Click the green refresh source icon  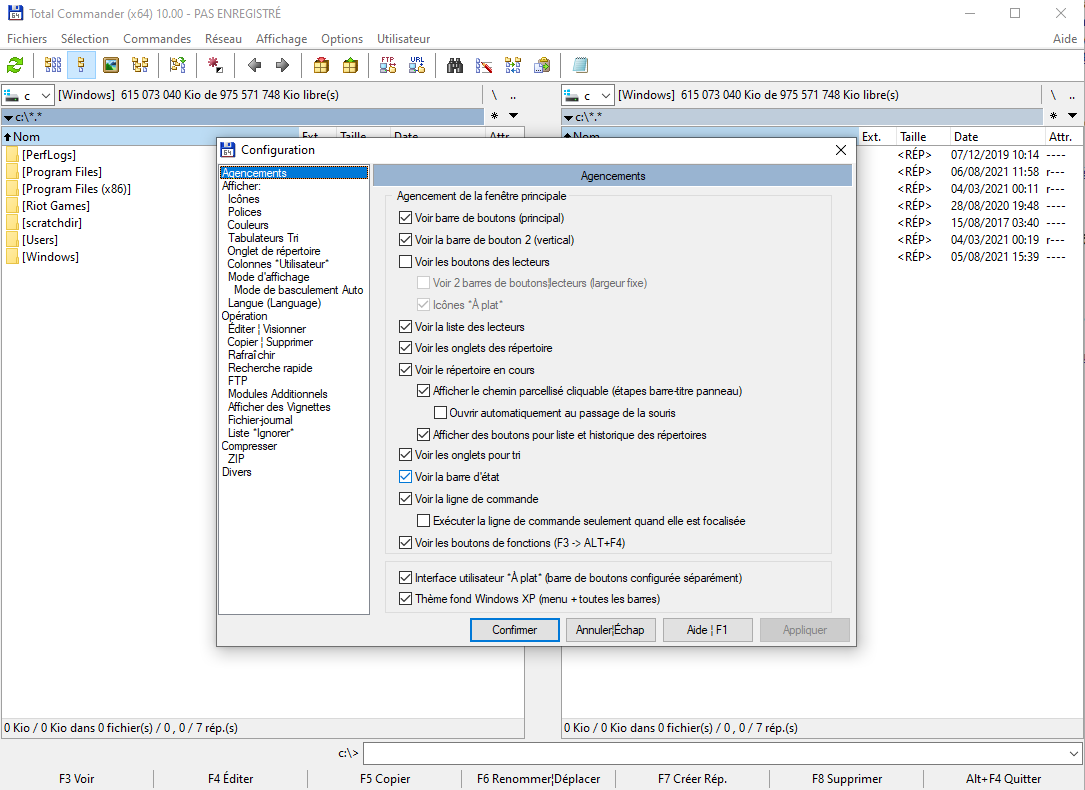click(15, 66)
